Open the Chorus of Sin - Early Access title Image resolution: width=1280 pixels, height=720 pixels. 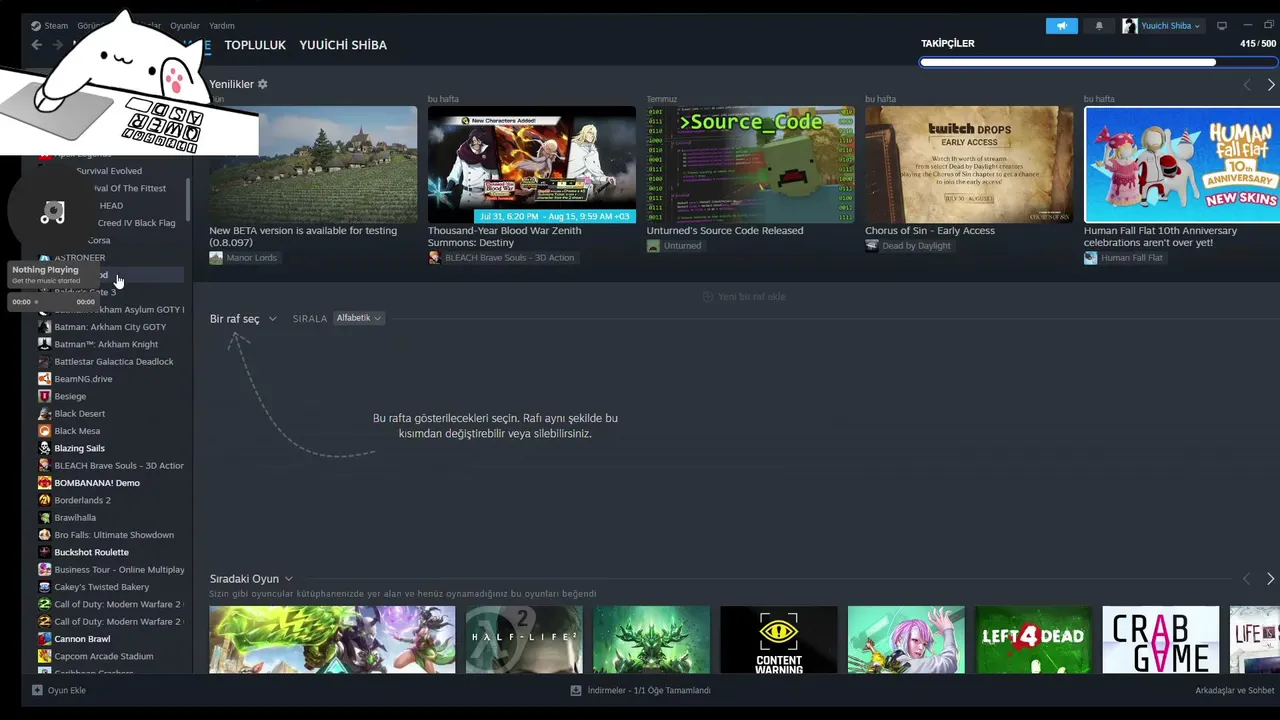click(930, 230)
